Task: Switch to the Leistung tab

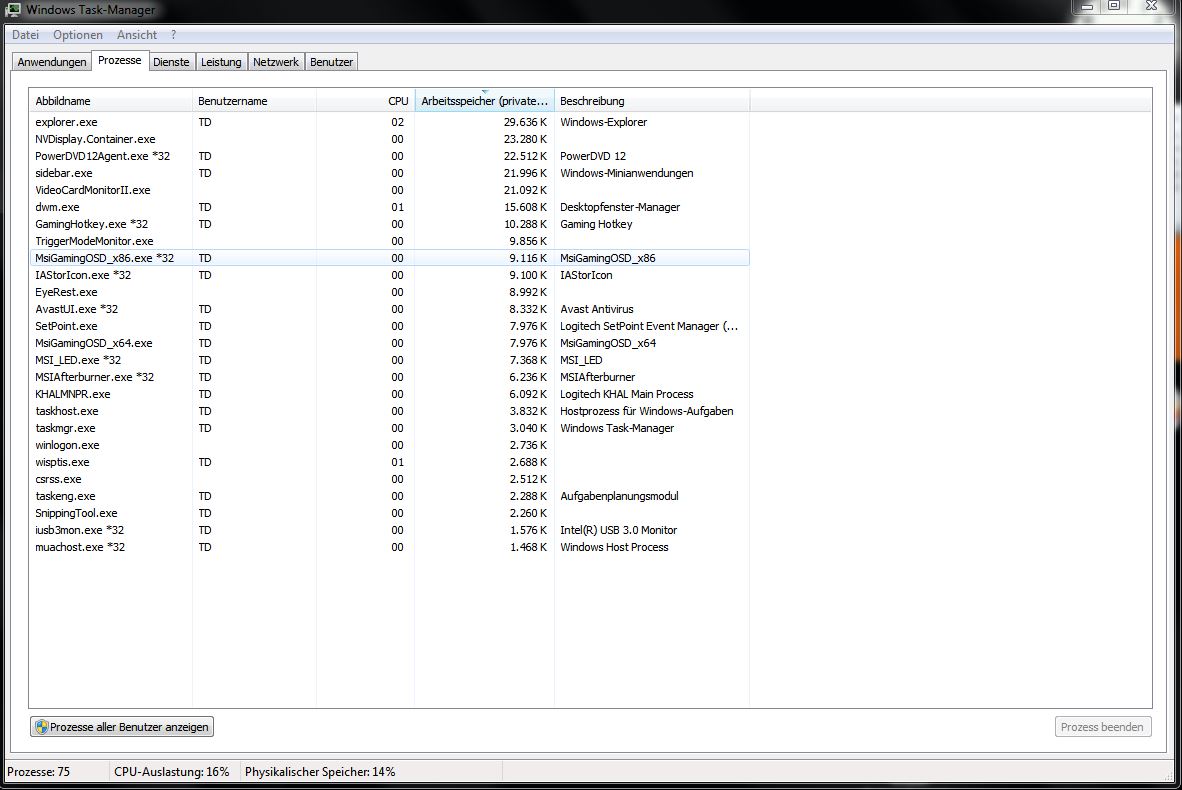Action: [x=221, y=62]
